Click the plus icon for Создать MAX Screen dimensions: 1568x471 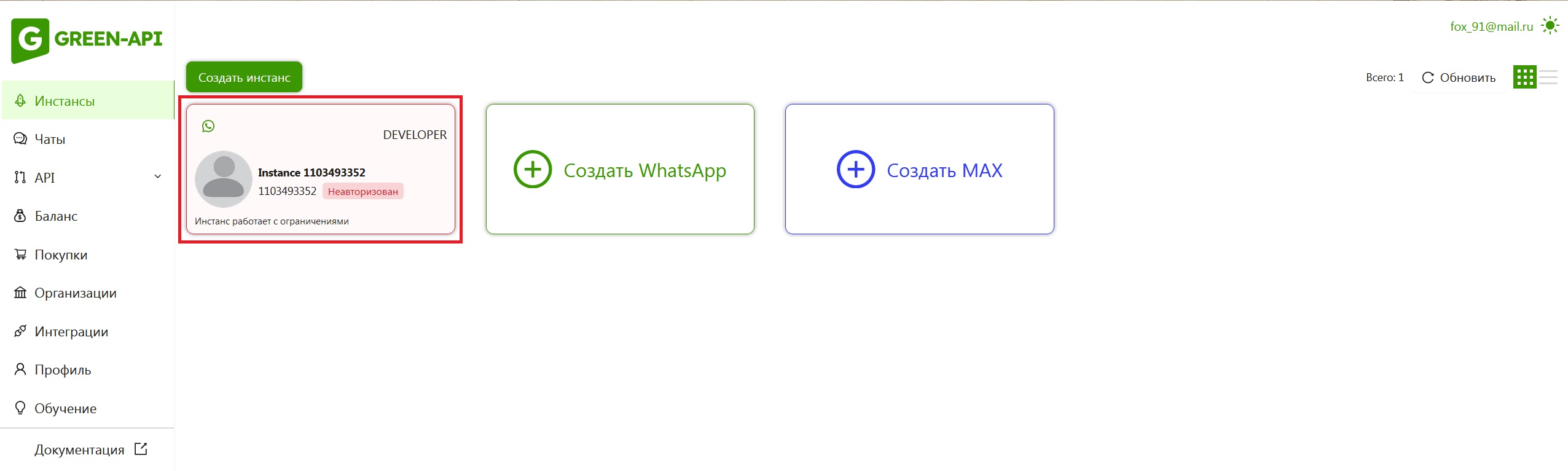[x=855, y=169]
